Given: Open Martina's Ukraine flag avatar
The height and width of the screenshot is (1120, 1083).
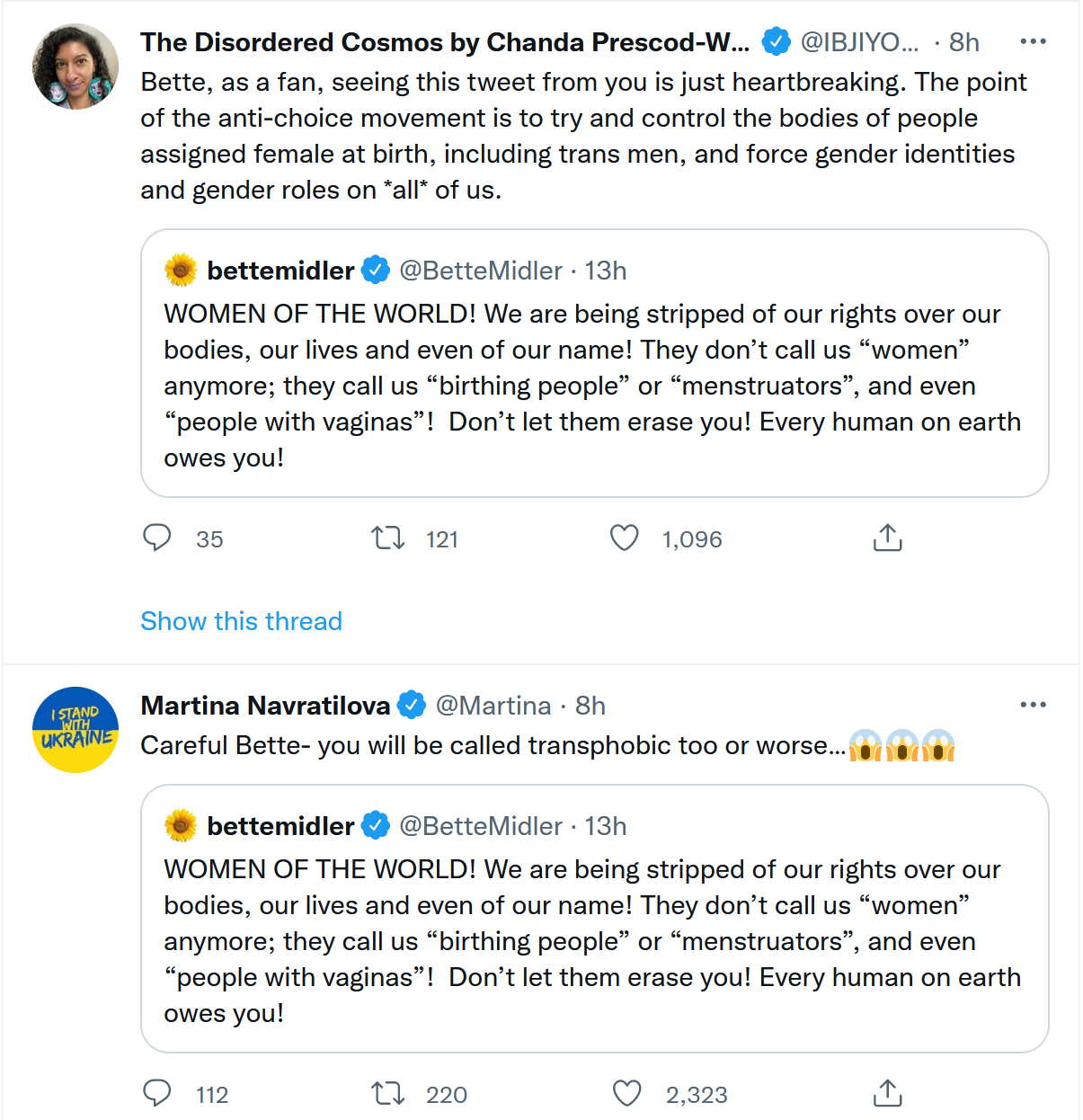Looking at the screenshot, I should [x=75, y=730].
